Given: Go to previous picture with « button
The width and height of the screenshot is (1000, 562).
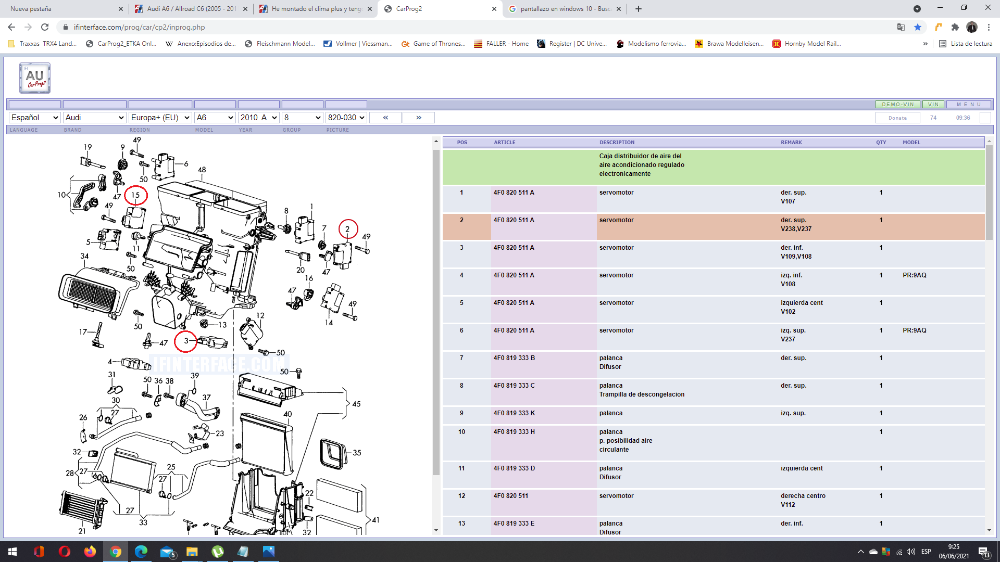Looking at the screenshot, I should point(385,117).
